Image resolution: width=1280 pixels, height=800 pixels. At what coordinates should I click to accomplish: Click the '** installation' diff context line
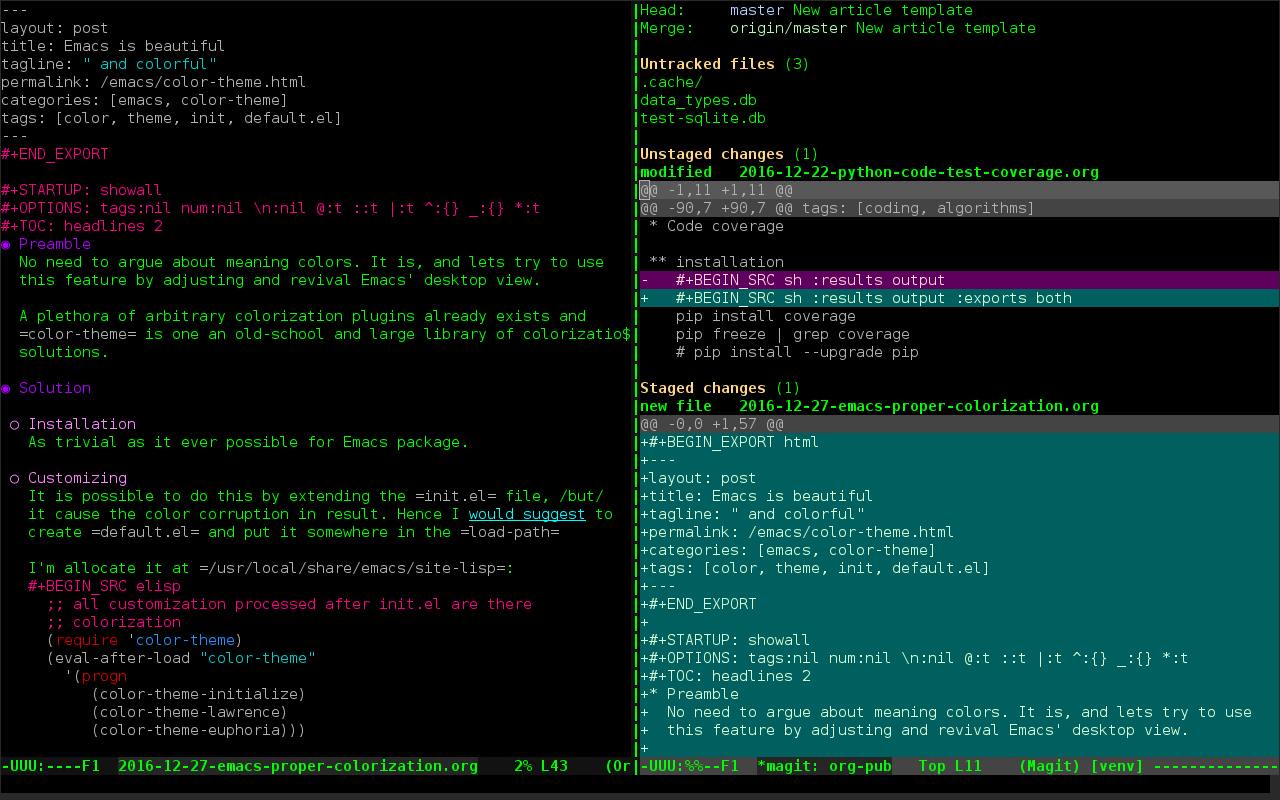(716, 262)
